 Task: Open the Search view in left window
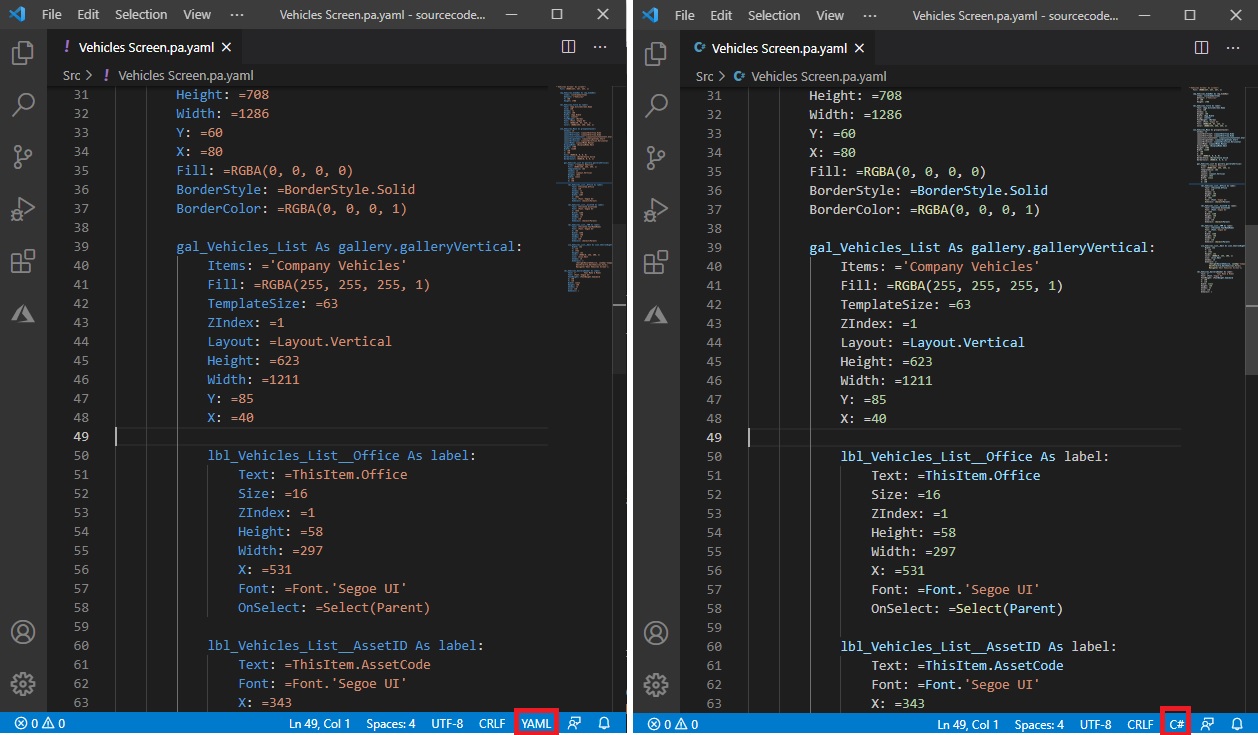[x=22, y=105]
